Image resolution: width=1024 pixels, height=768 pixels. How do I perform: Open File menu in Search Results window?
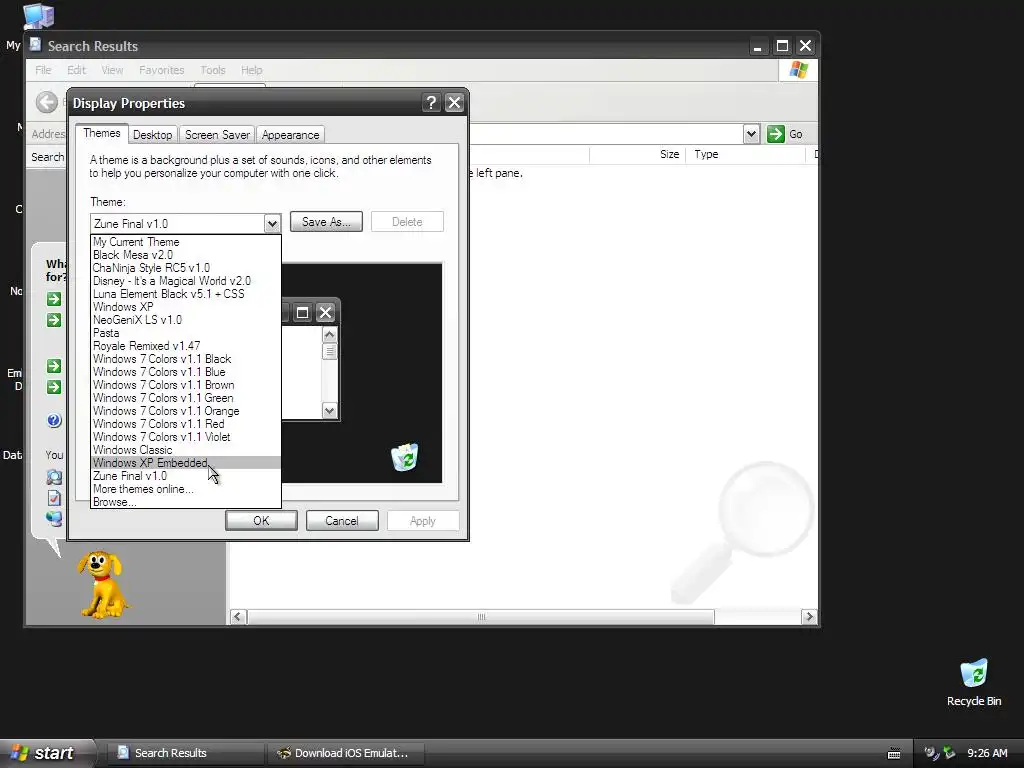coord(43,70)
